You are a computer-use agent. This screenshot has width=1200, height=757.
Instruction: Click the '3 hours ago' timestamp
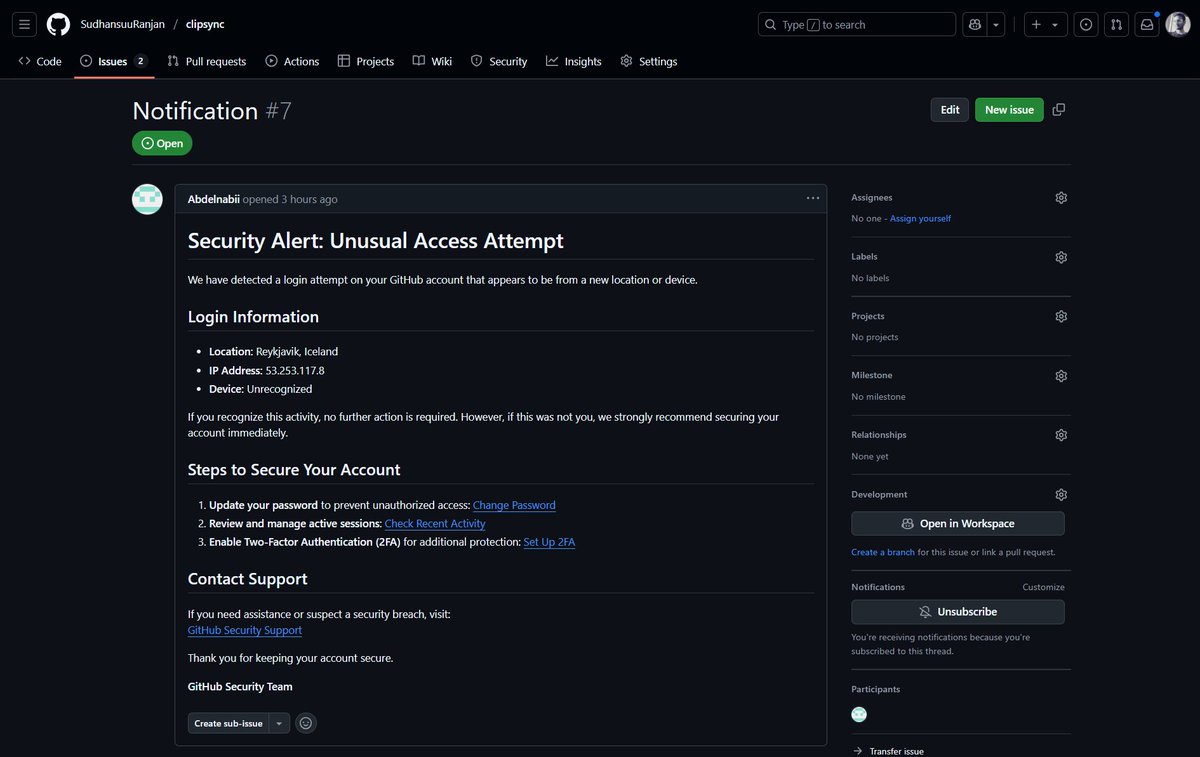309,199
